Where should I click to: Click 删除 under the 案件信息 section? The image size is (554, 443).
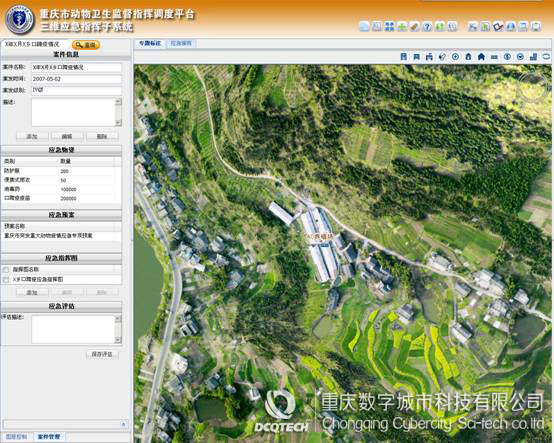102,136
